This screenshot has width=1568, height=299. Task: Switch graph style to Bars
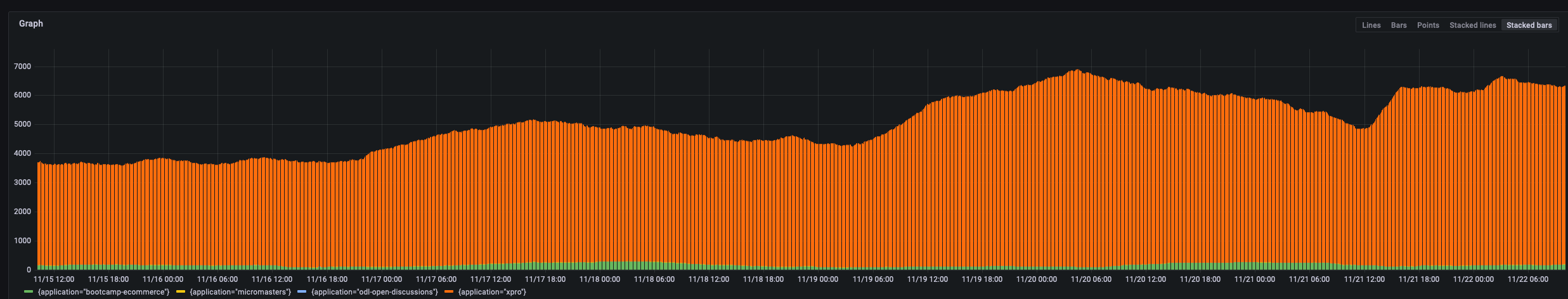1399,25
